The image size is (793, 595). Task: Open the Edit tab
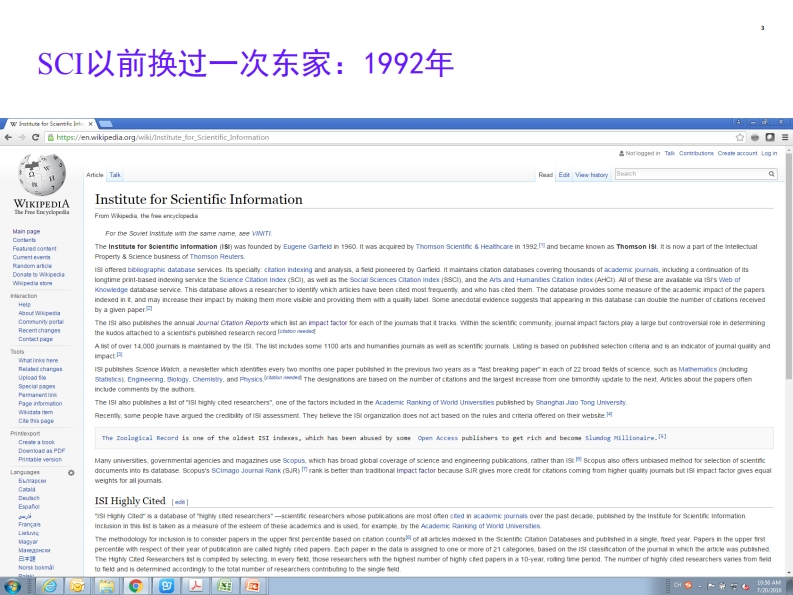564,175
